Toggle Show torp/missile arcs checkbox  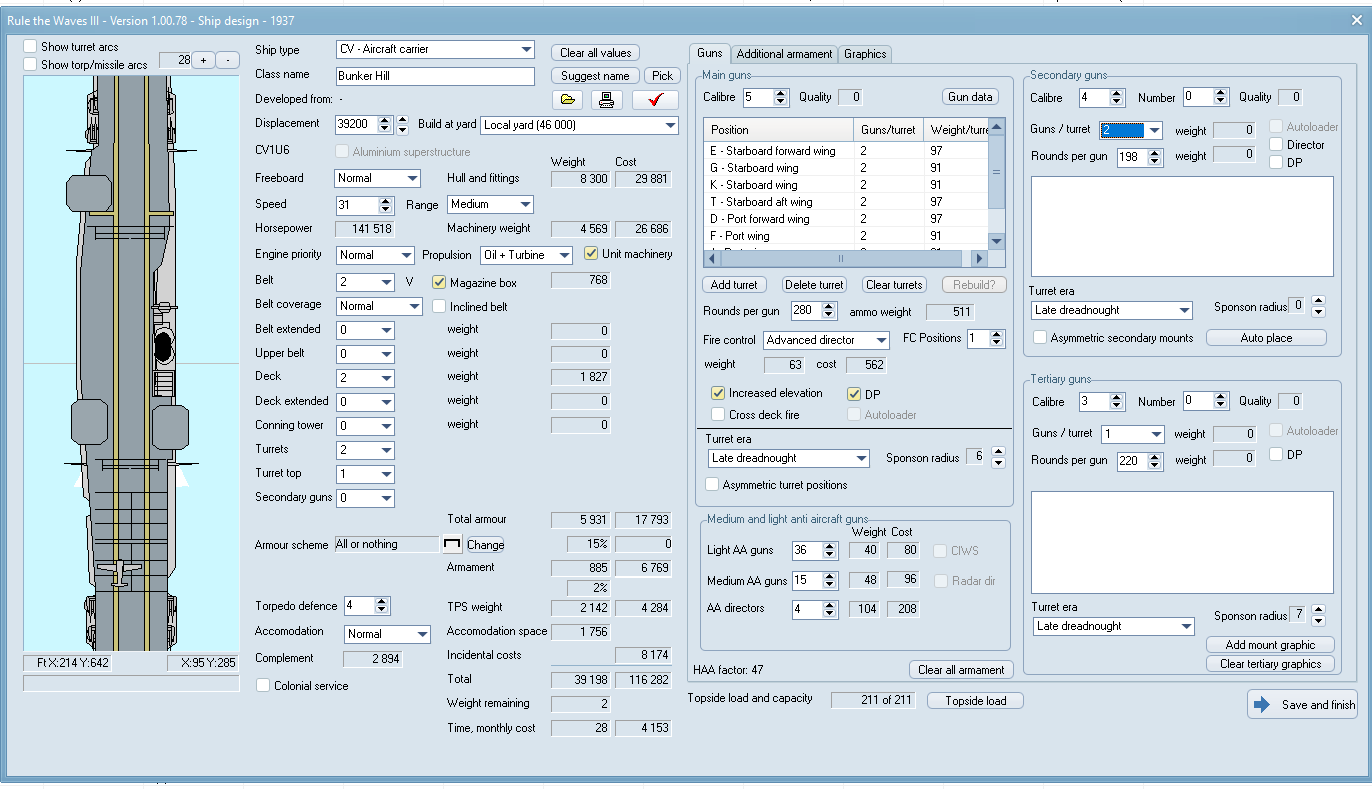point(31,65)
